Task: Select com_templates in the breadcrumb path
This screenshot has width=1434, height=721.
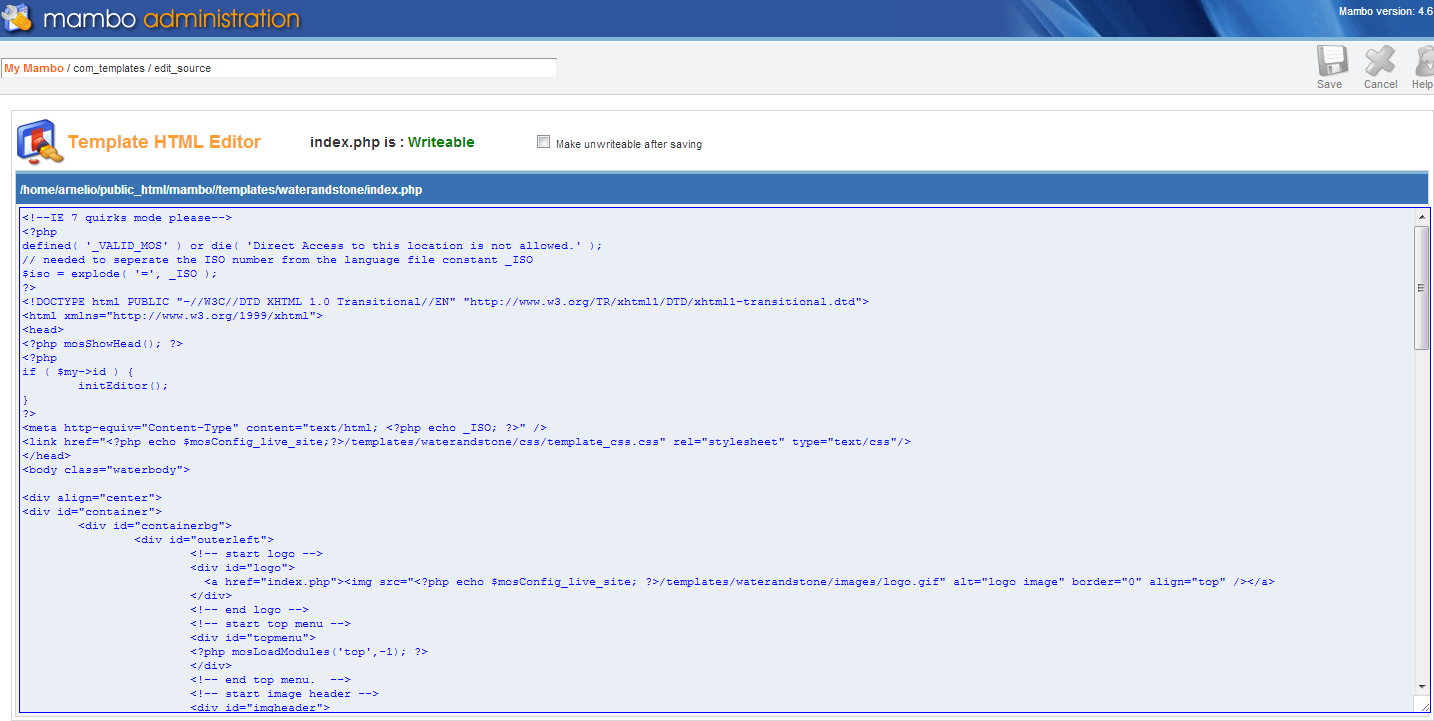Action: point(109,68)
